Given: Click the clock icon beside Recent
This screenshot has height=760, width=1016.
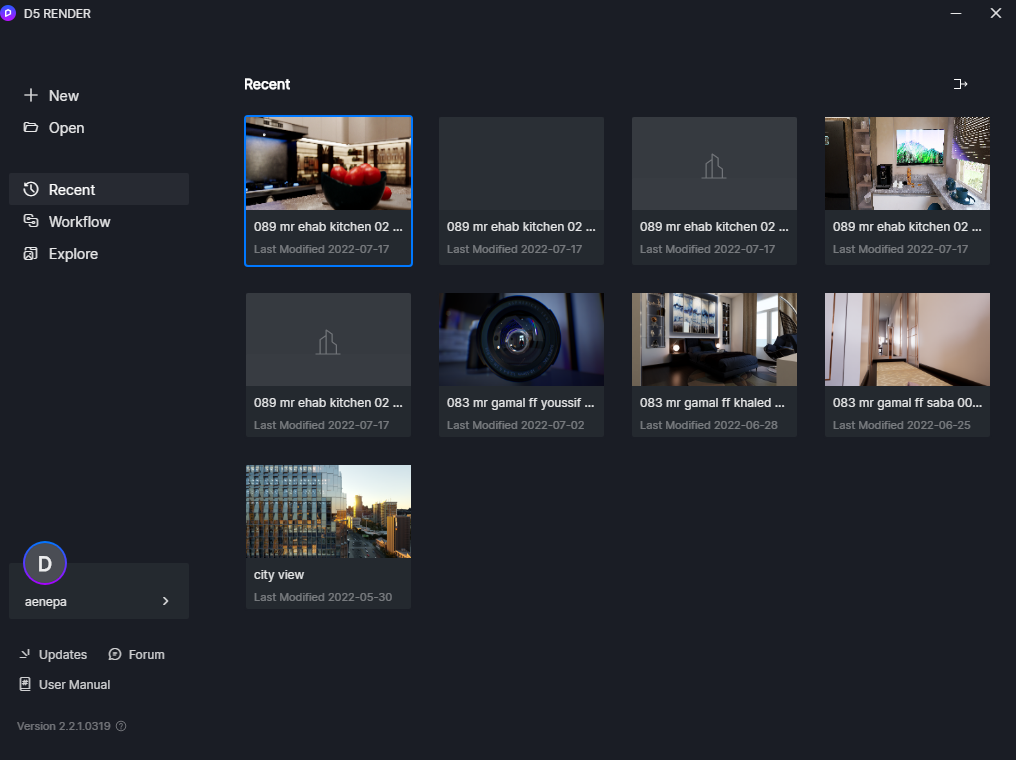Looking at the screenshot, I should click(30, 189).
